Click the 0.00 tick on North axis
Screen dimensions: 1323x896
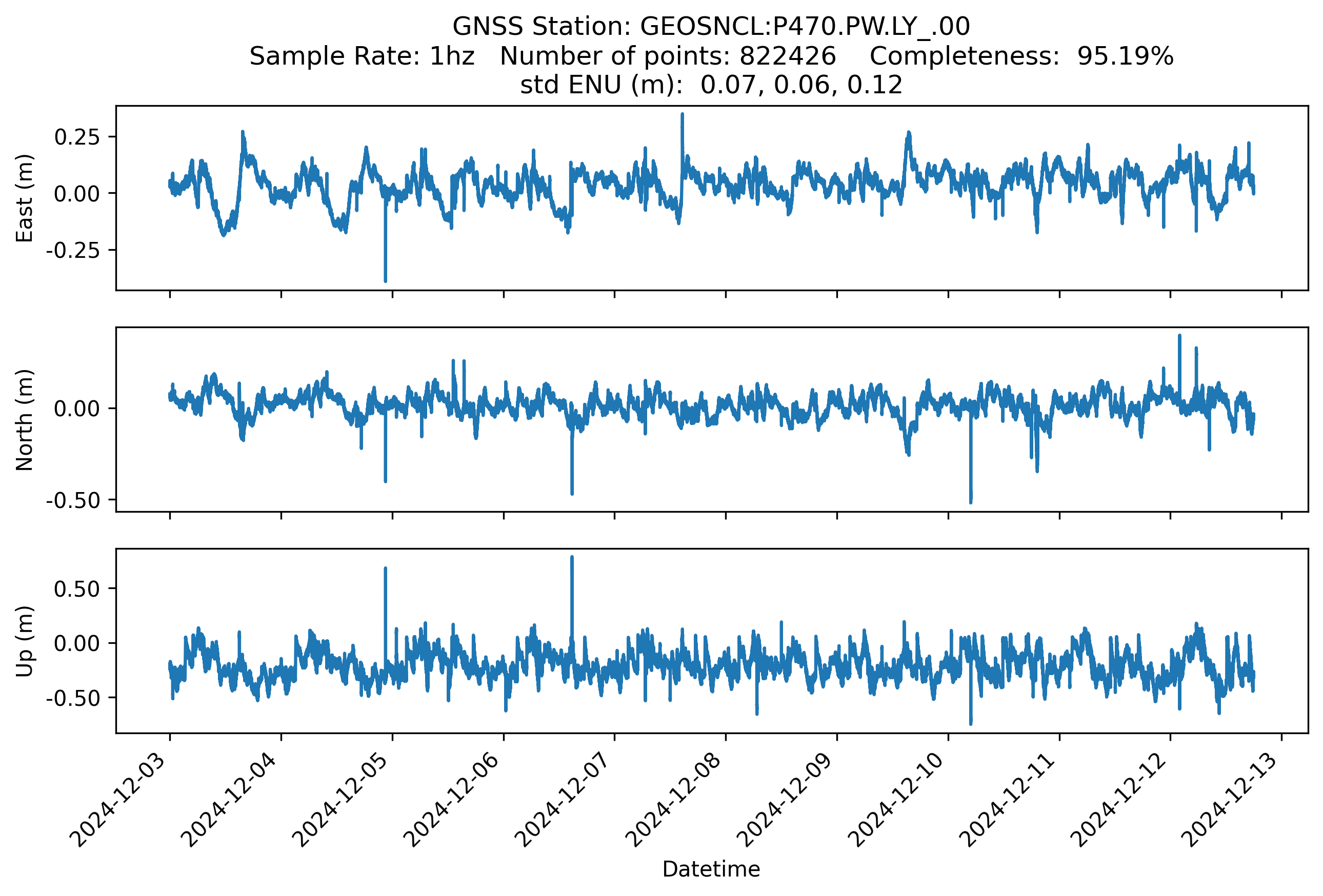coord(77,409)
